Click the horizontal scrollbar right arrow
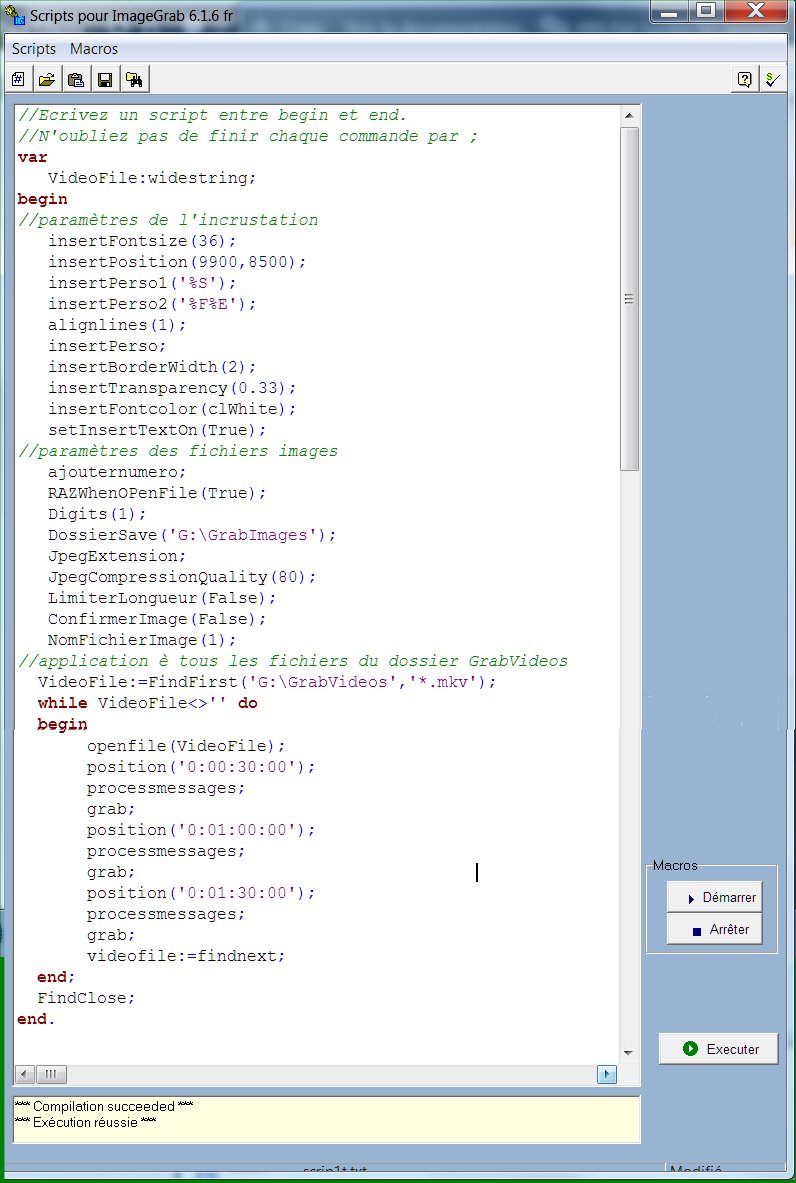This screenshot has width=796, height=1183. (x=606, y=1074)
